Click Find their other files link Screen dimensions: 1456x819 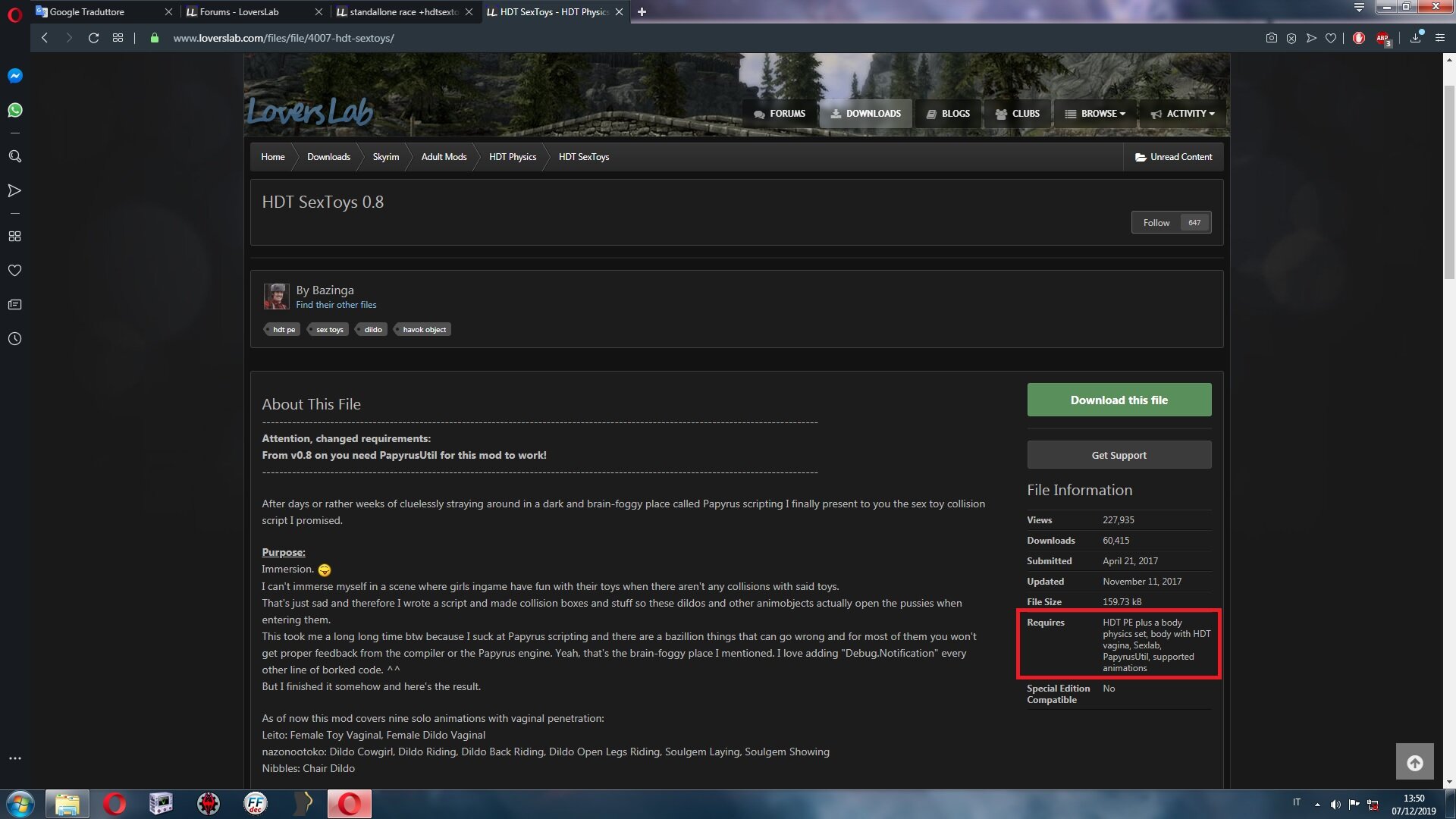click(336, 305)
